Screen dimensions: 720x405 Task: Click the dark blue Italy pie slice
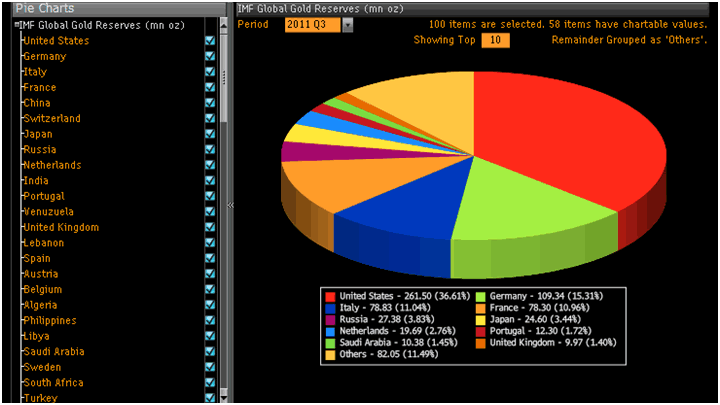[x=409, y=207]
